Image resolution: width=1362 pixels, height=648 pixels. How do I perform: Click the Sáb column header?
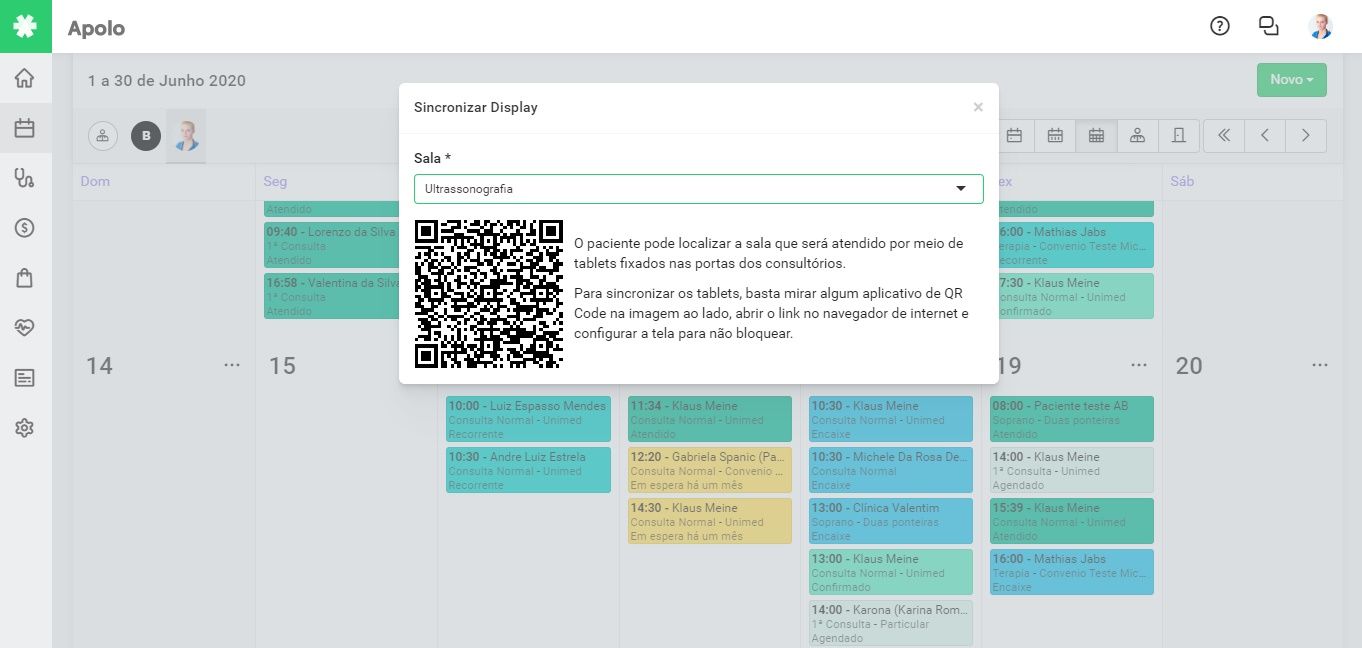point(1184,181)
